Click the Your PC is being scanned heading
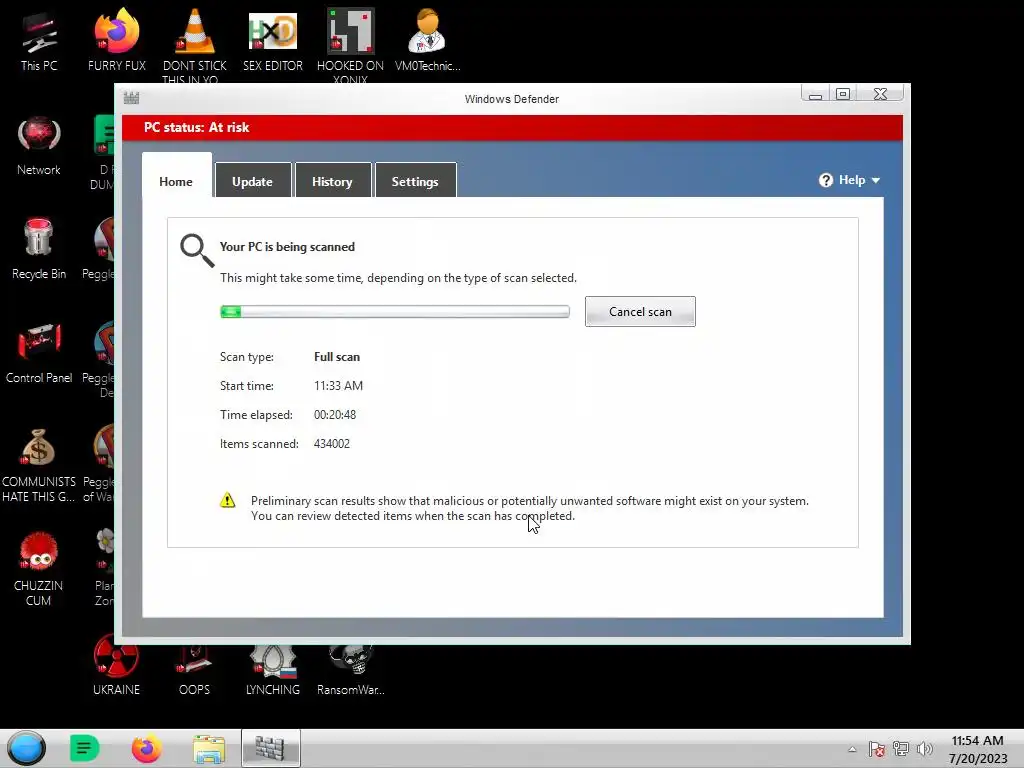Image resolution: width=1024 pixels, height=768 pixels. pyautogui.click(x=287, y=247)
